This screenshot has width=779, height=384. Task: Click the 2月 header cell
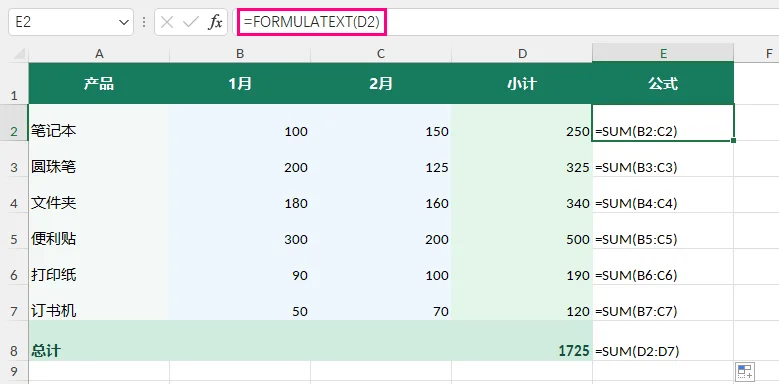(381, 83)
